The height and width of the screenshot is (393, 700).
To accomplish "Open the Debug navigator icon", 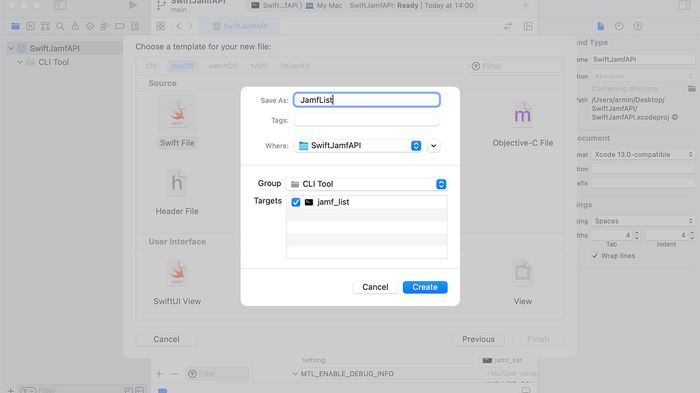I will 104,26.
